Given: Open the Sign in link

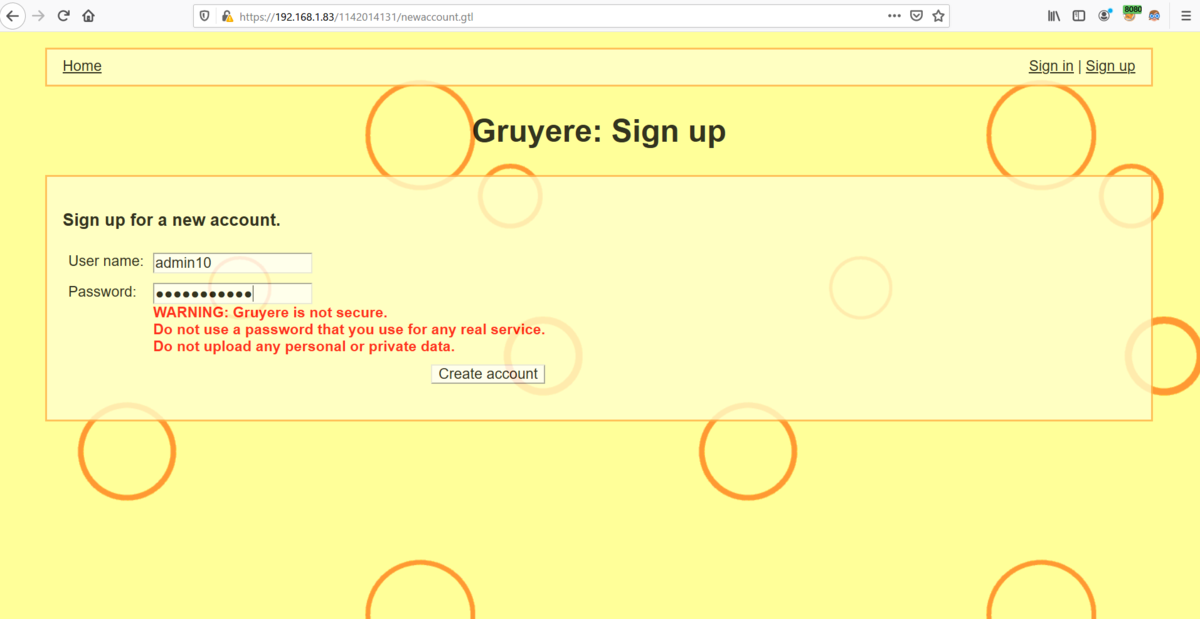Looking at the screenshot, I should pyautogui.click(x=1051, y=66).
